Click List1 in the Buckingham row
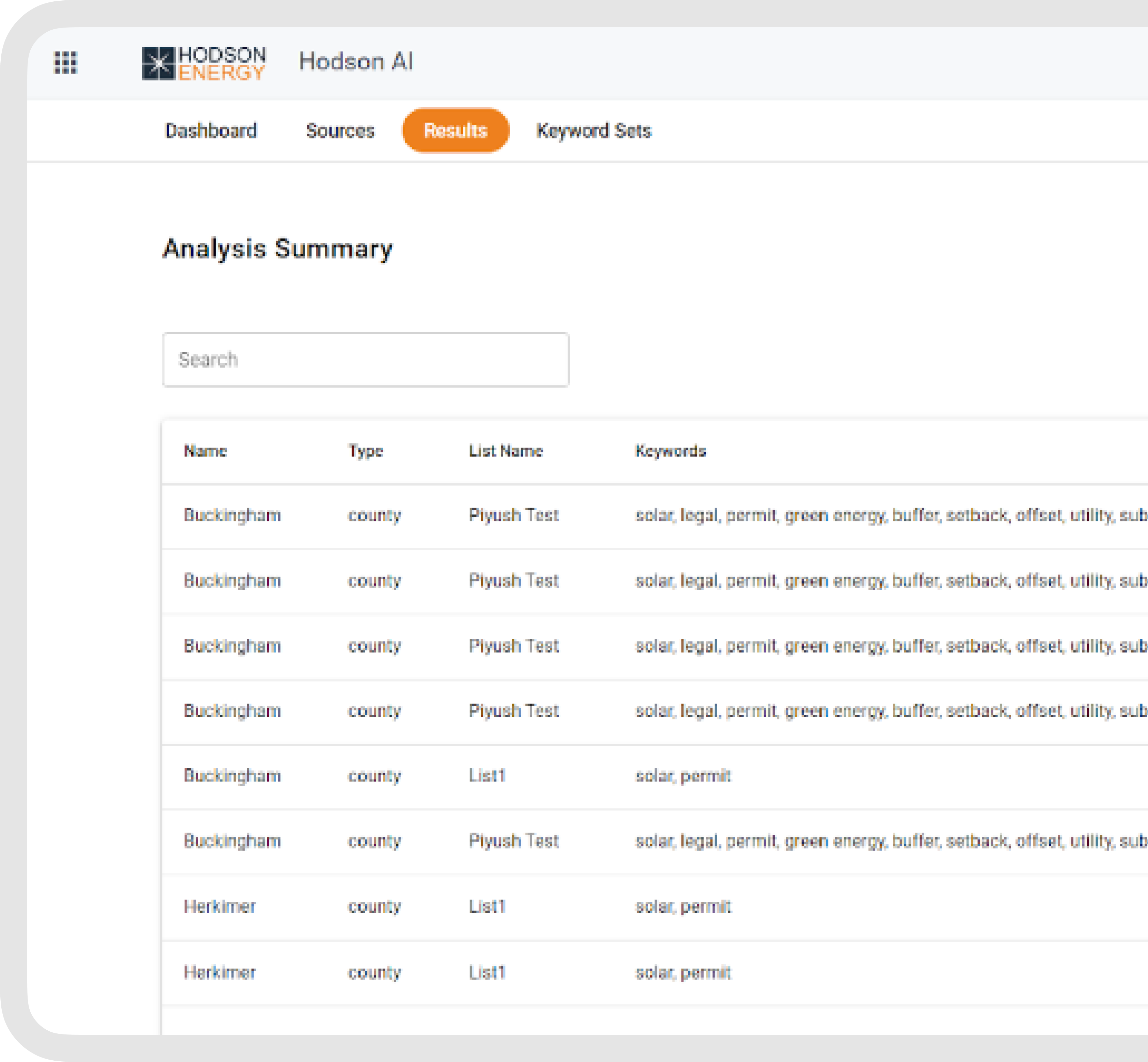The image size is (1148, 1062). coord(487,776)
